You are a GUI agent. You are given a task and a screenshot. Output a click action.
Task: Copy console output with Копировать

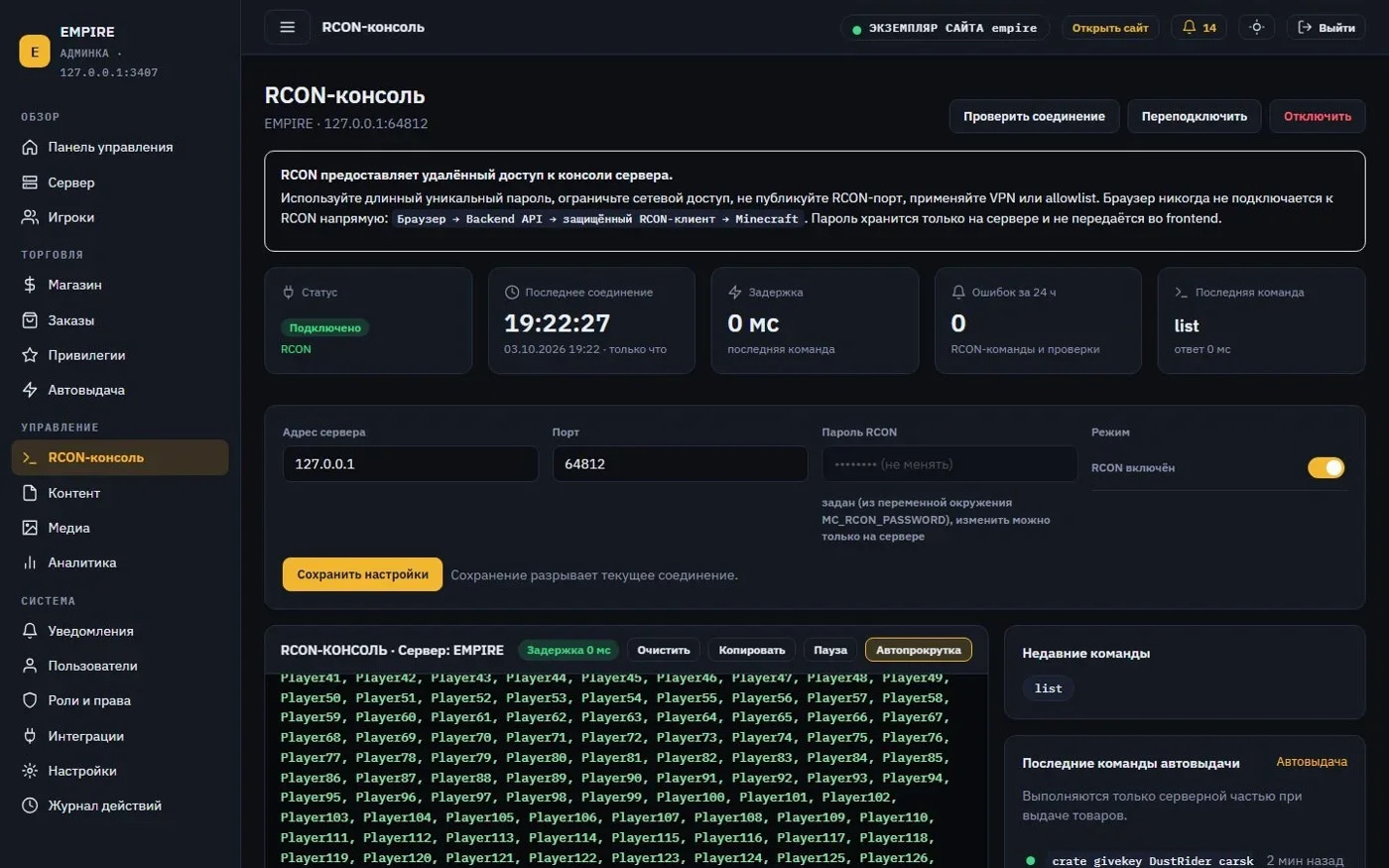pyautogui.click(x=751, y=650)
